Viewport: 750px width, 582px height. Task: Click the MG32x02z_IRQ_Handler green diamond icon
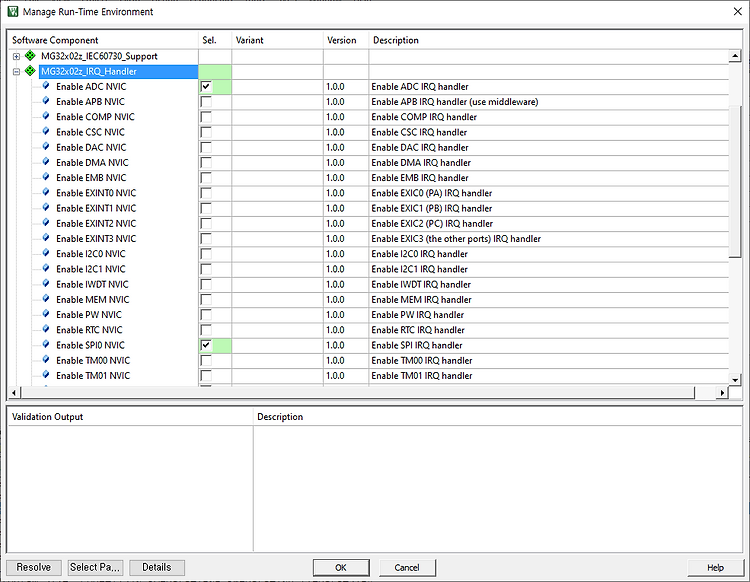pyautogui.click(x=30, y=71)
